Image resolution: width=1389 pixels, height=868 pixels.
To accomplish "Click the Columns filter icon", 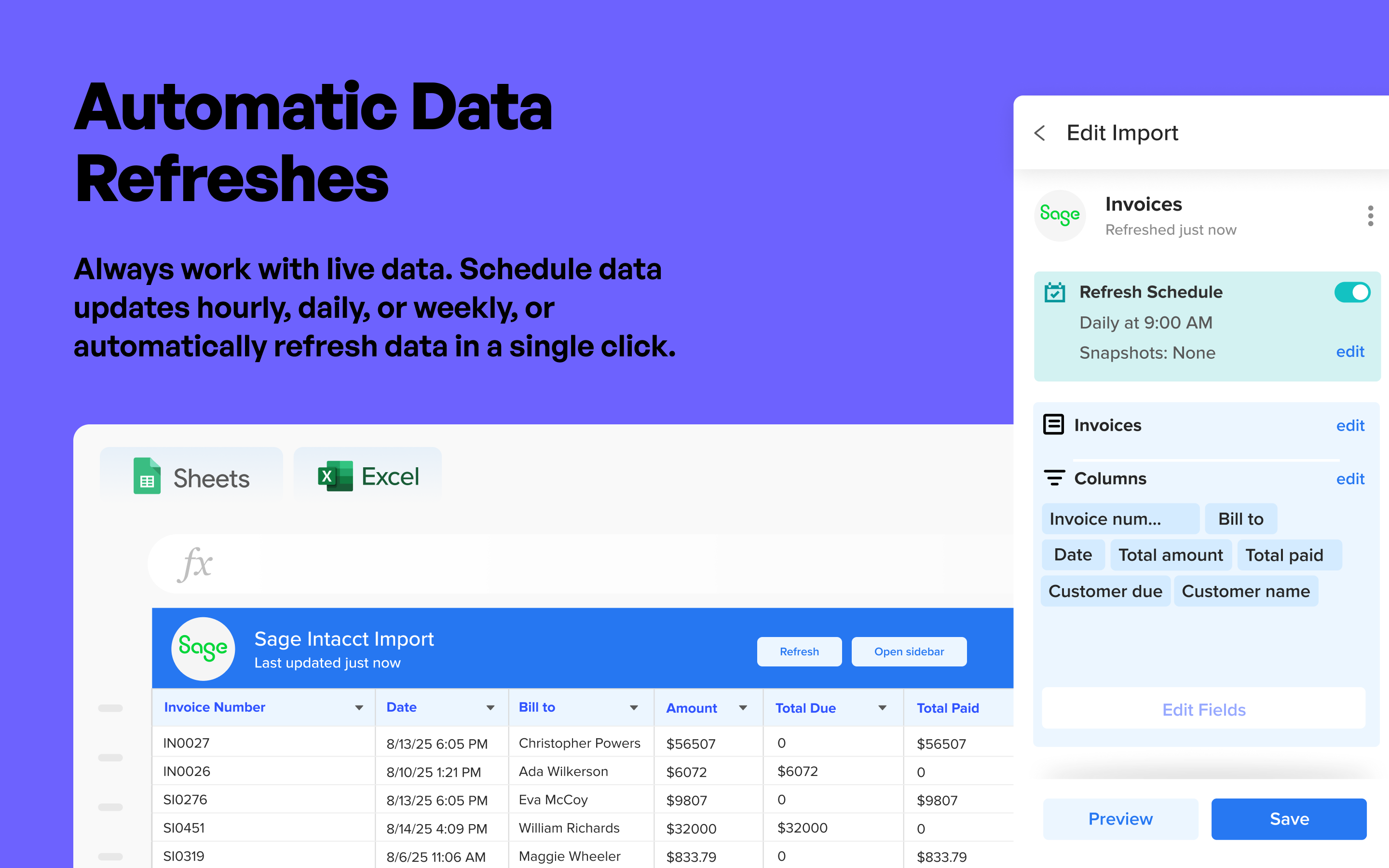I will click(1054, 478).
